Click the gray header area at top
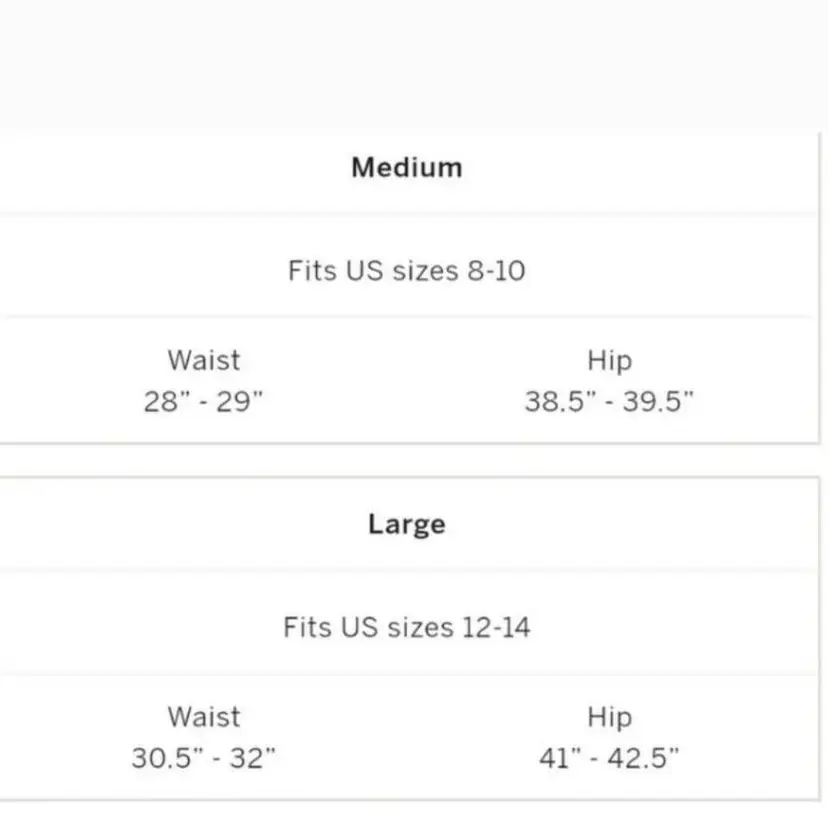 [x=414, y=60]
